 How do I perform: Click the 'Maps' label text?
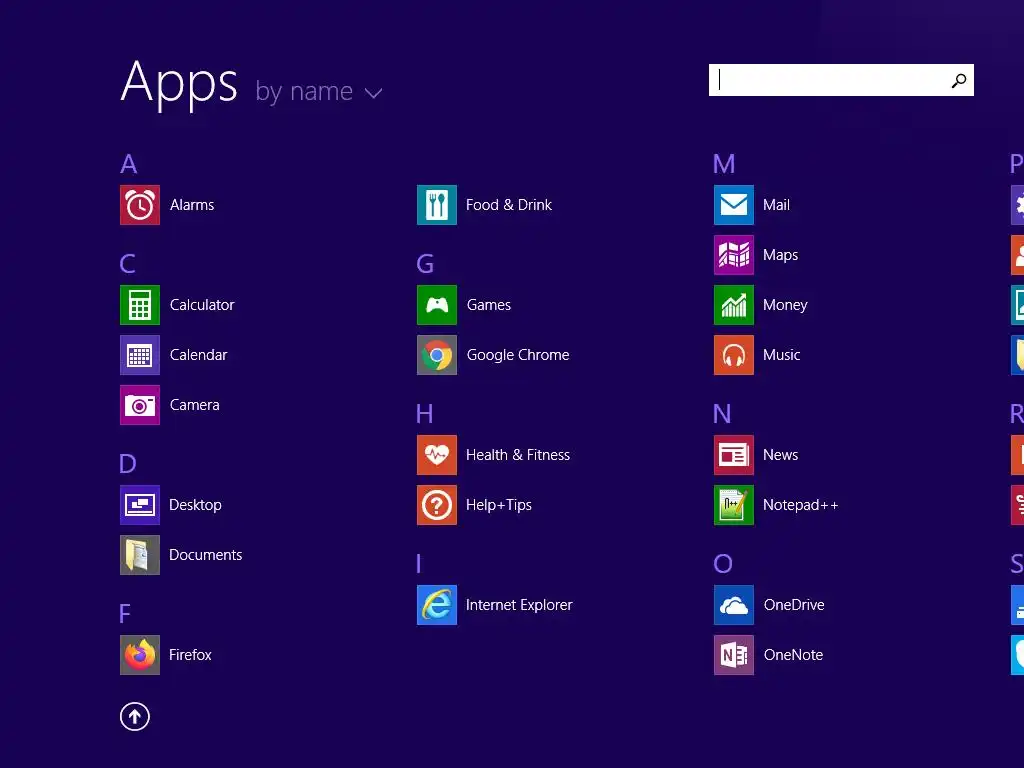tap(780, 255)
